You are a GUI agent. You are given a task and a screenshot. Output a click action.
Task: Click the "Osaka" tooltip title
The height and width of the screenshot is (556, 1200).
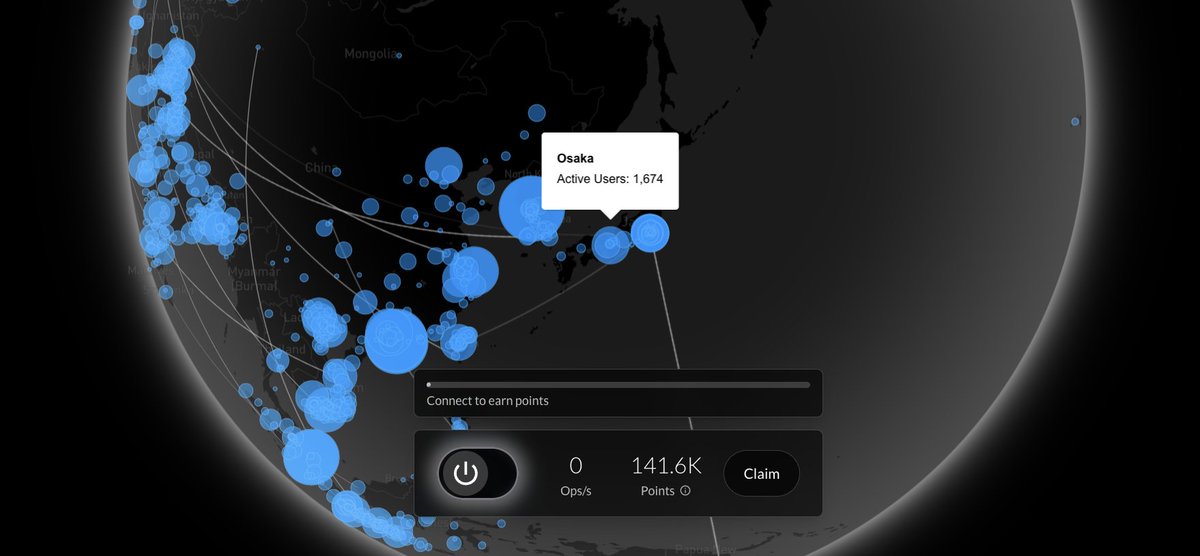(575, 158)
